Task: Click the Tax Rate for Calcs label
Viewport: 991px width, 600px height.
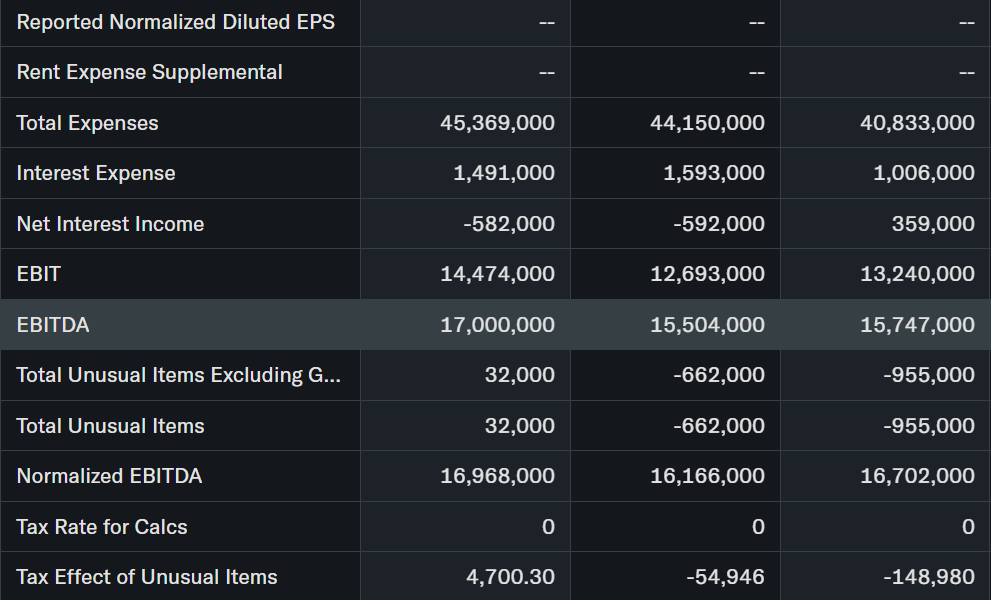Action: (x=102, y=527)
